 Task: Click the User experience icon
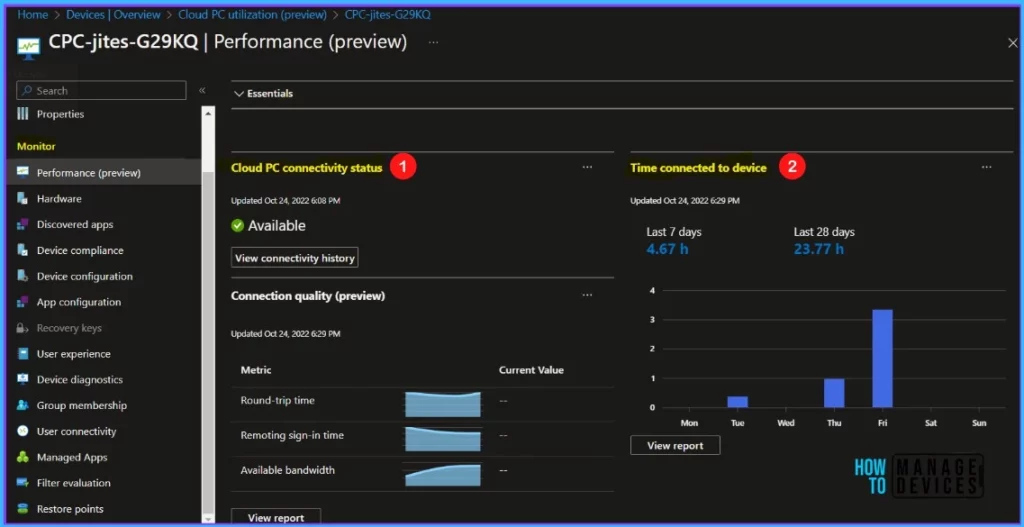pos(23,354)
